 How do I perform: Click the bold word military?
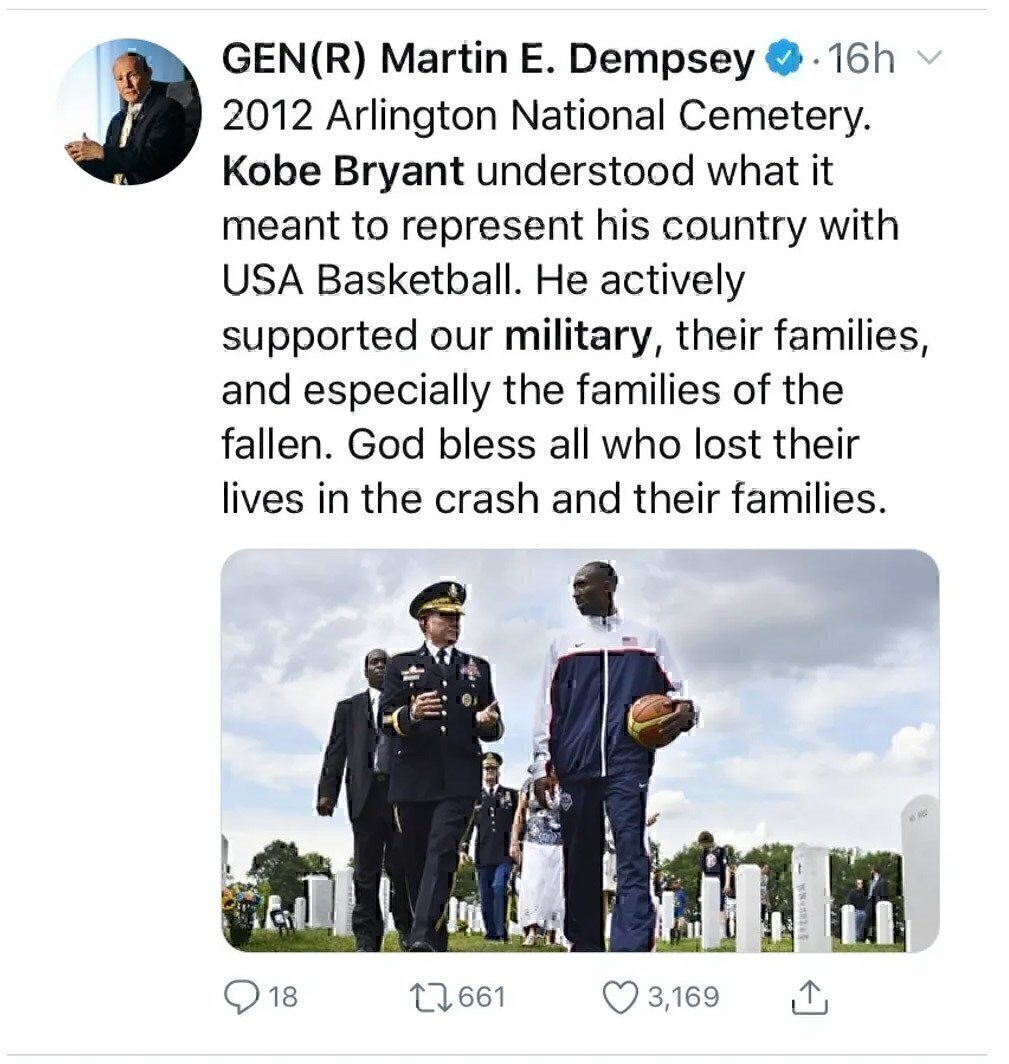tap(578, 336)
